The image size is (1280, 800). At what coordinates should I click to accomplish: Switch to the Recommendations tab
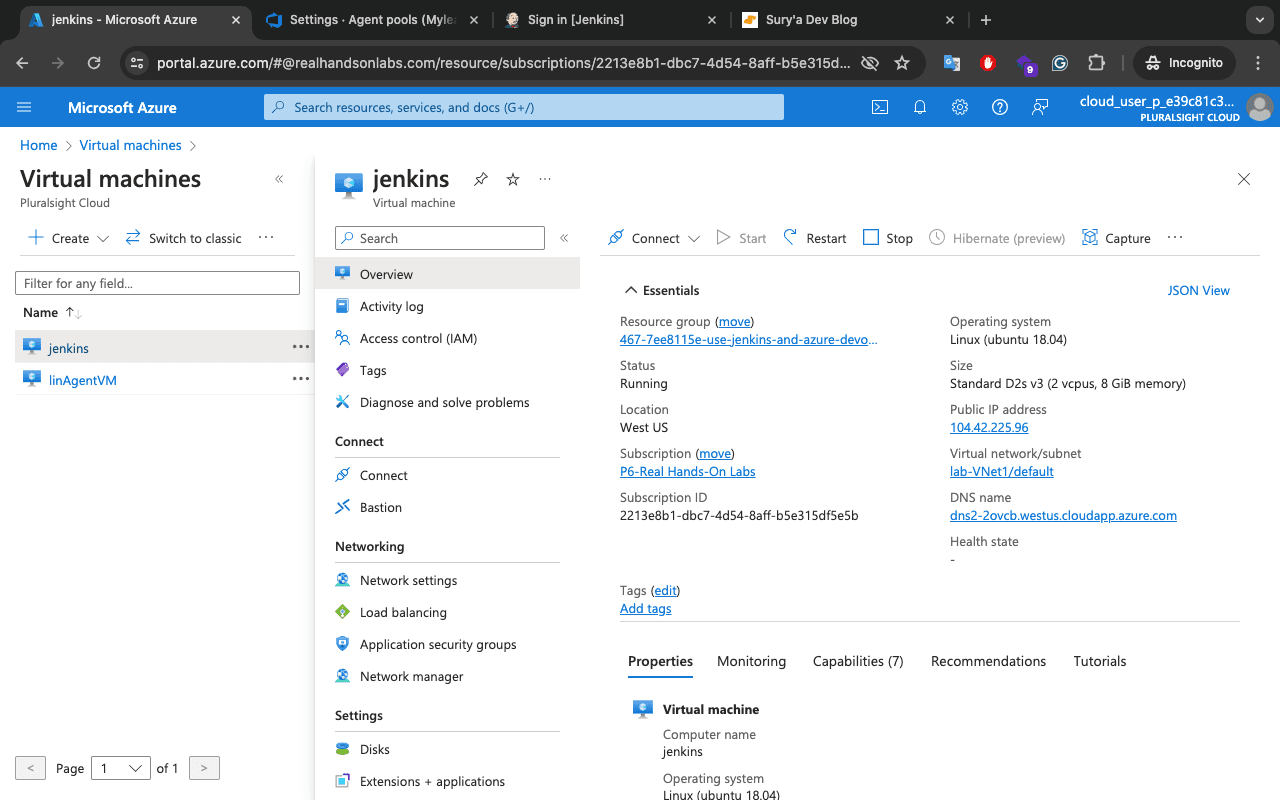click(988, 661)
